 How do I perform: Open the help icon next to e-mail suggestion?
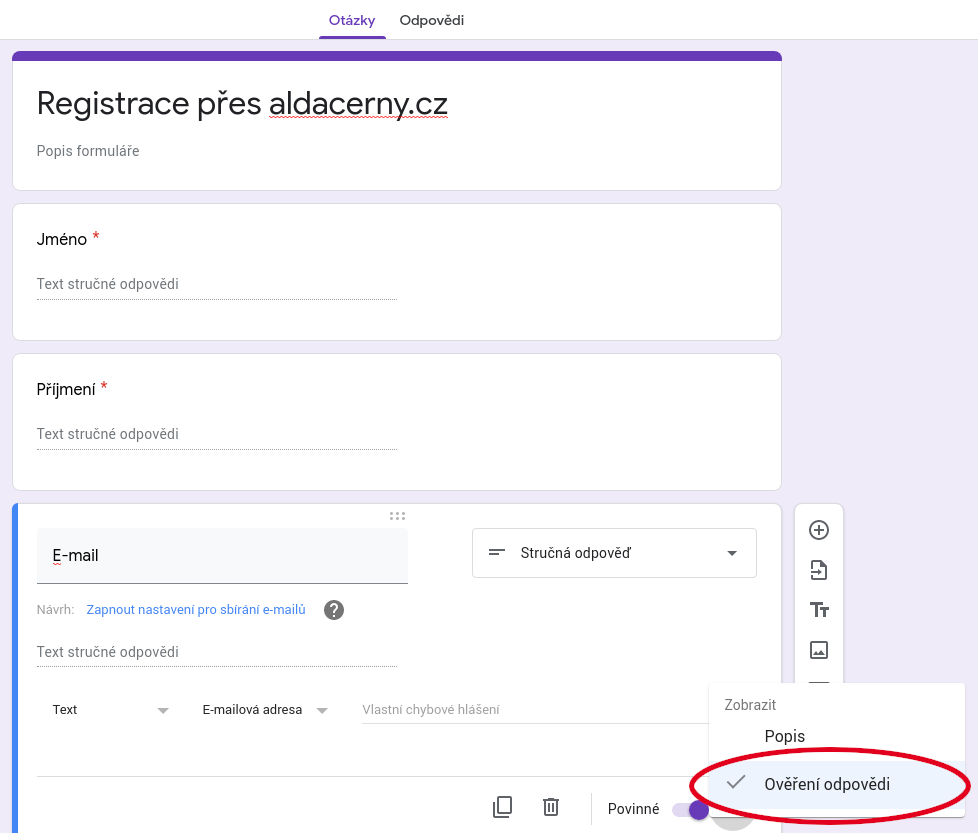(x=334, y=610)
